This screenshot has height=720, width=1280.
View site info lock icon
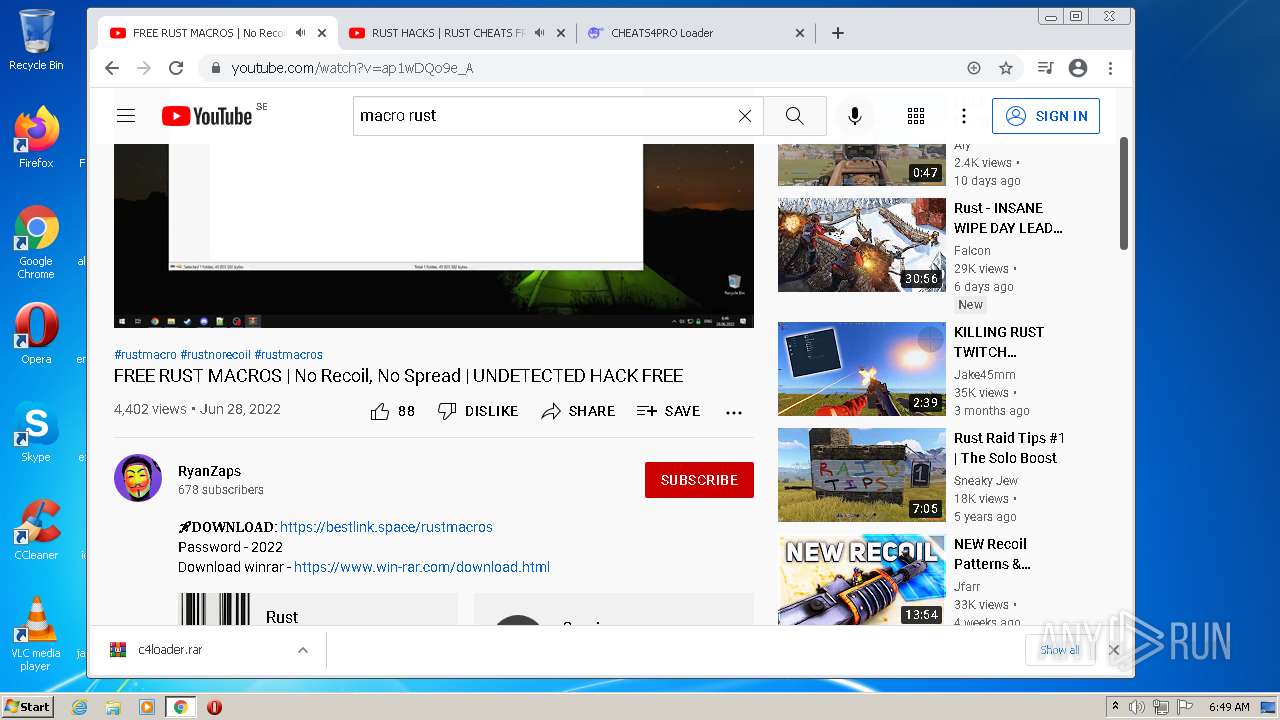215,68
